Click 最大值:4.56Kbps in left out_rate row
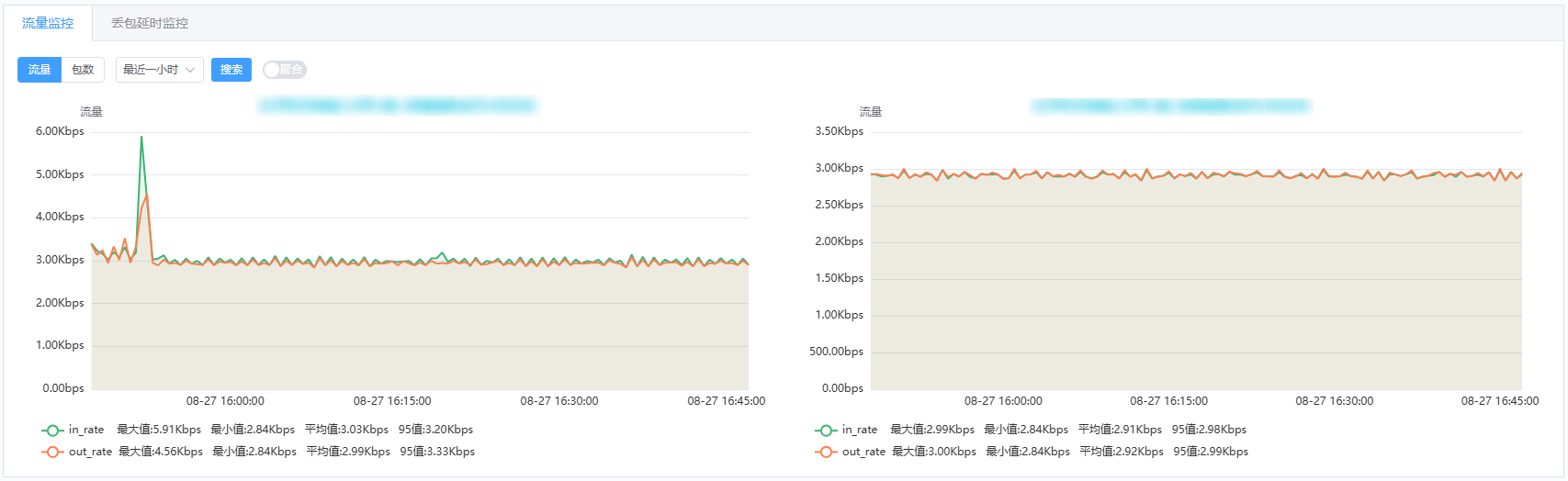 [161, 452]
